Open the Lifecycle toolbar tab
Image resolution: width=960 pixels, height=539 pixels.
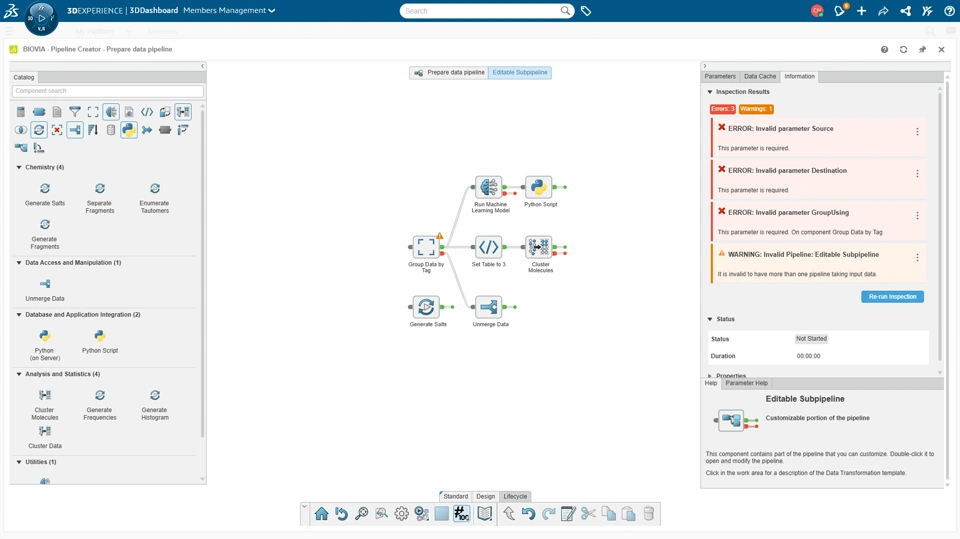515,497
